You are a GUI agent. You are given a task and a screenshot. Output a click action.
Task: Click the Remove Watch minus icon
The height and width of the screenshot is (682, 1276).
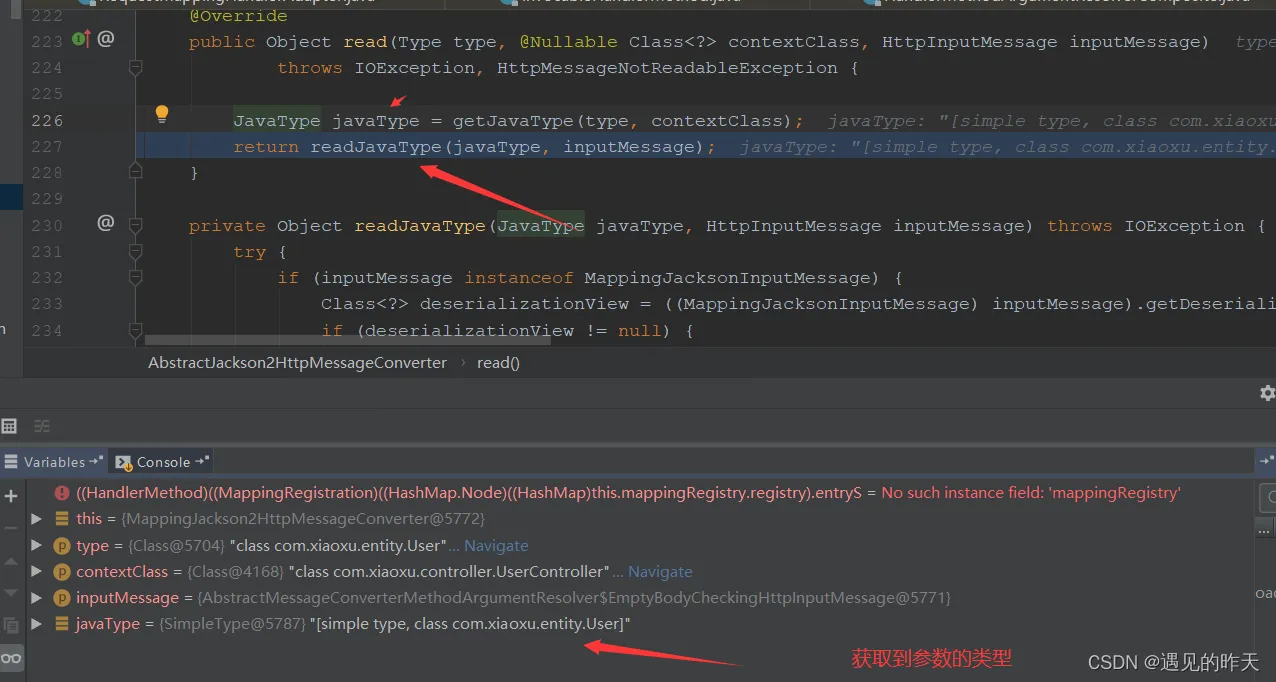(11, 527)
